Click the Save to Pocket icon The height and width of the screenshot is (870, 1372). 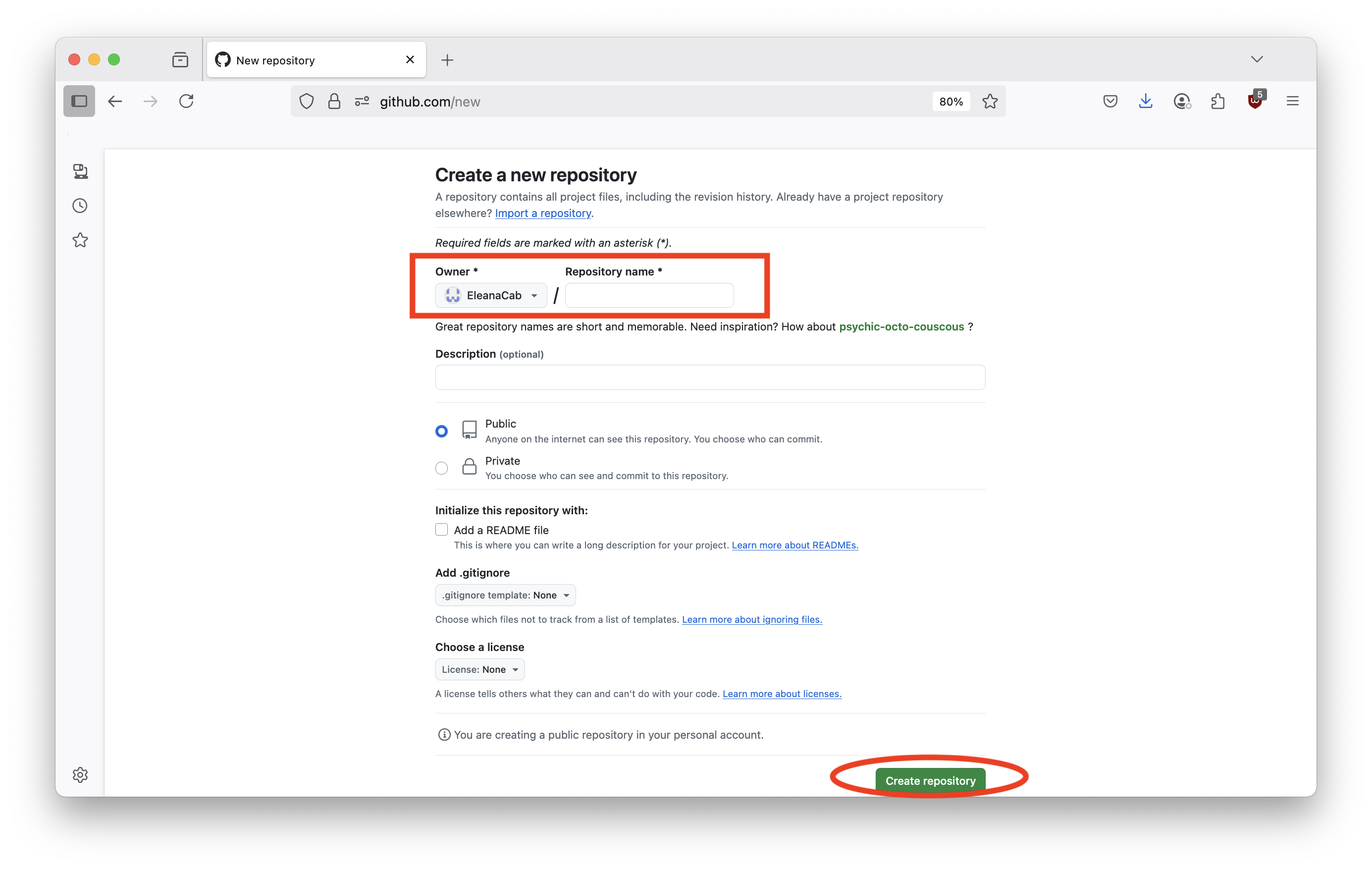(1110, 102)
